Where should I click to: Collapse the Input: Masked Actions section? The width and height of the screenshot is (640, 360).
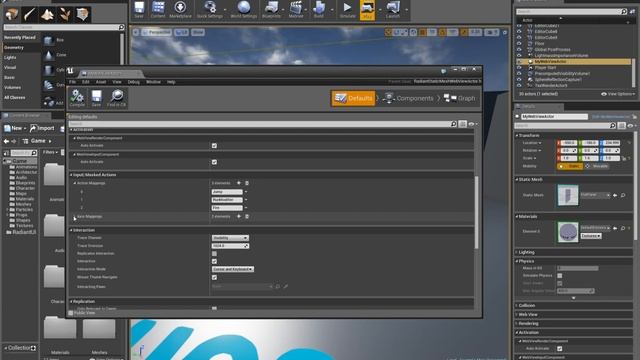click(71, 175)
